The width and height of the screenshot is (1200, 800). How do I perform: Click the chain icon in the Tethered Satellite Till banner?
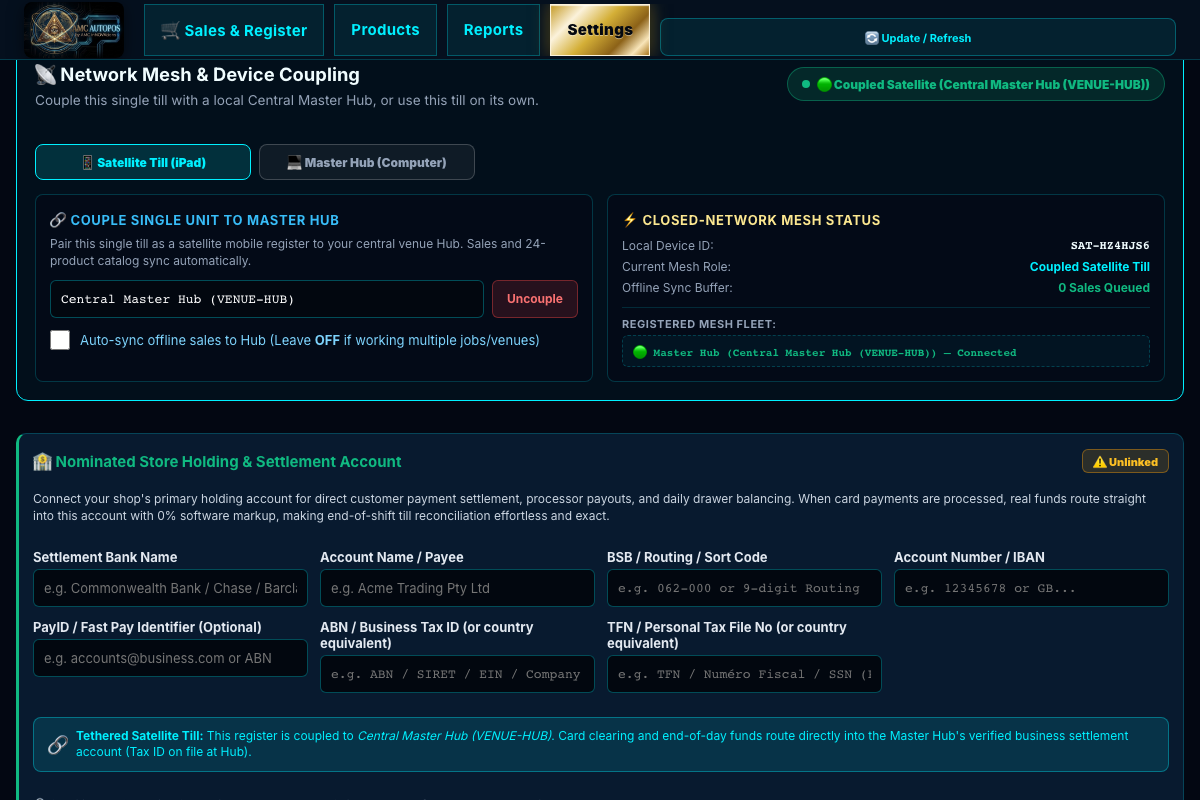pyautogui.click(x=58, y=745)
